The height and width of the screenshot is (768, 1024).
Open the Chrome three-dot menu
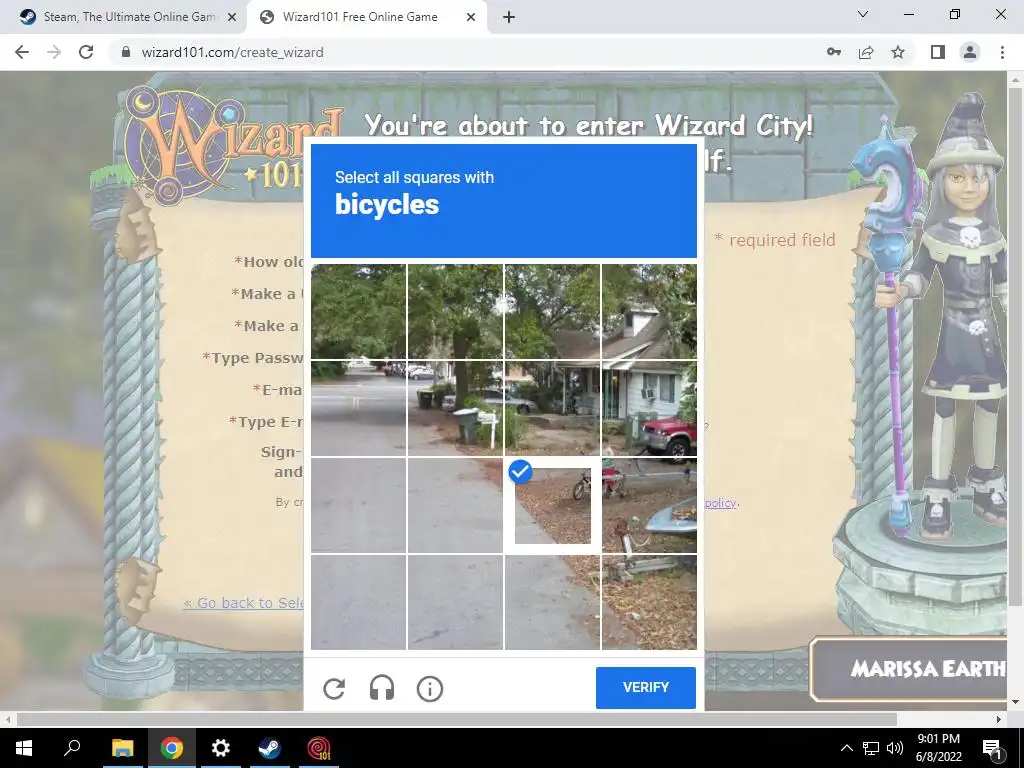(1002, 52)
